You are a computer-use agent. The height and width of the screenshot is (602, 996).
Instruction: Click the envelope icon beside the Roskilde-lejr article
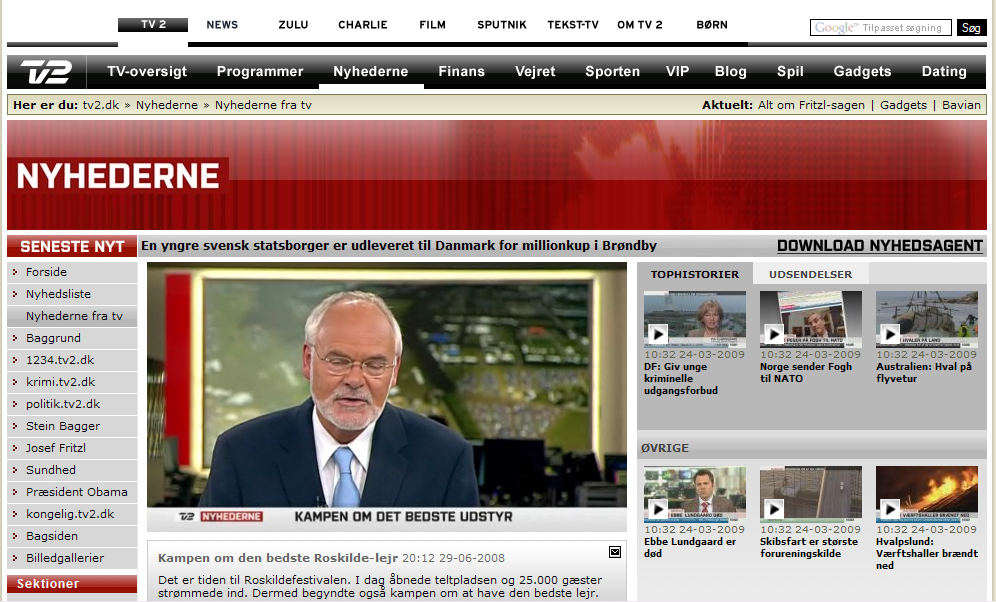coord(615,552)
